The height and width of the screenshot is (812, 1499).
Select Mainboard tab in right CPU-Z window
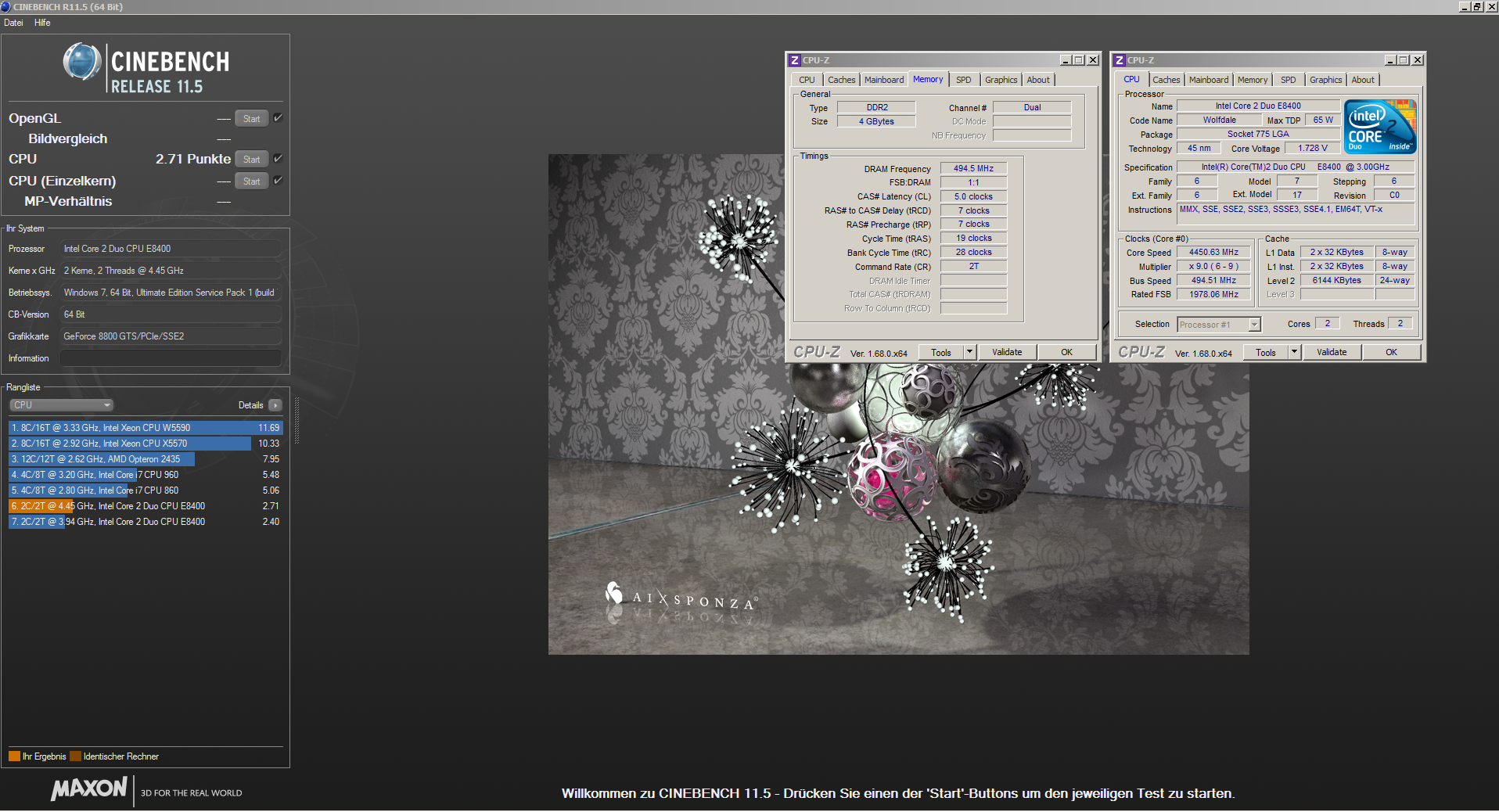click(1209, 80)
